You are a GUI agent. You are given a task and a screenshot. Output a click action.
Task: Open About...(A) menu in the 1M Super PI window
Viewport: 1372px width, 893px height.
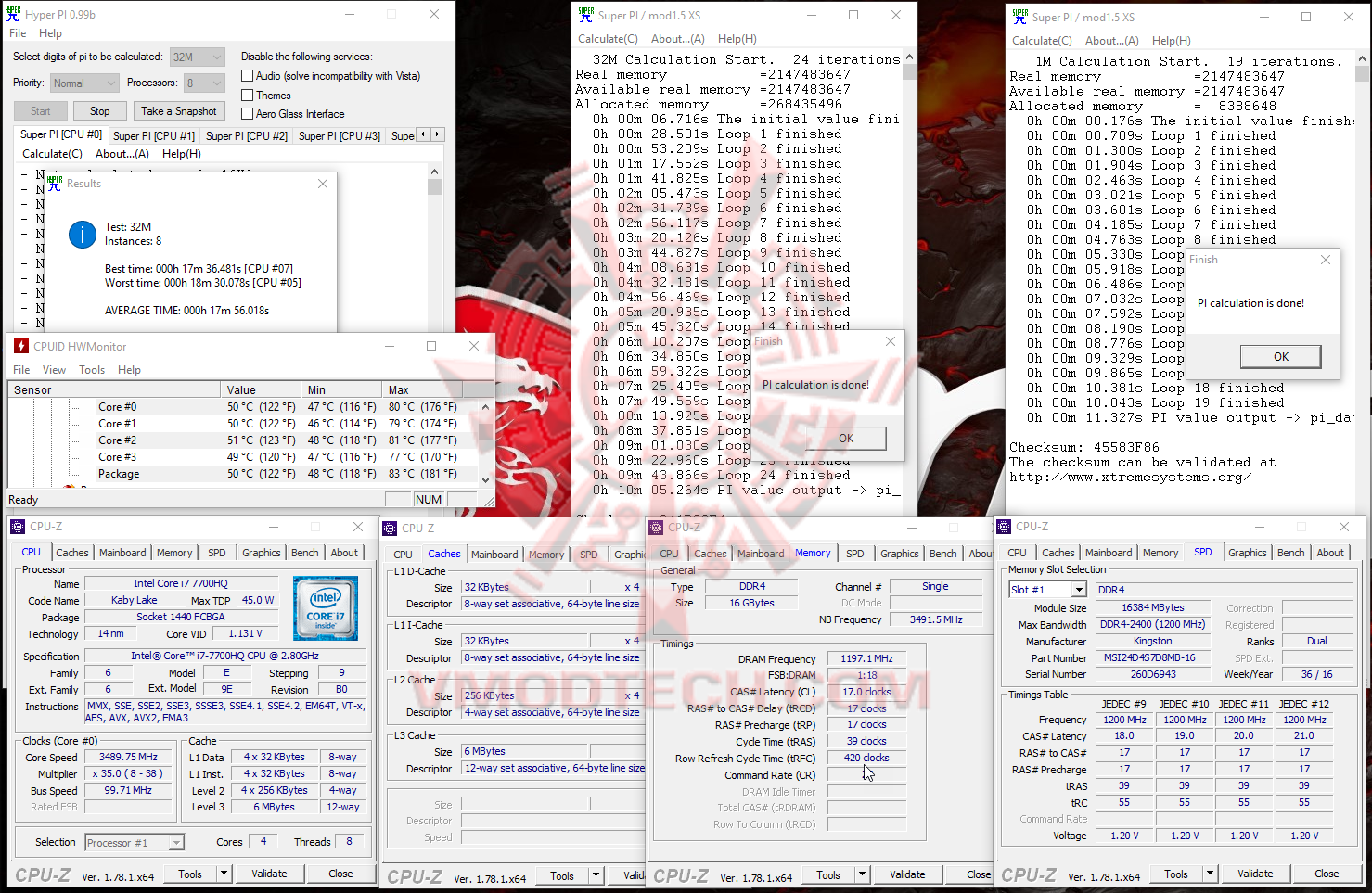(x=1111, y=41)
